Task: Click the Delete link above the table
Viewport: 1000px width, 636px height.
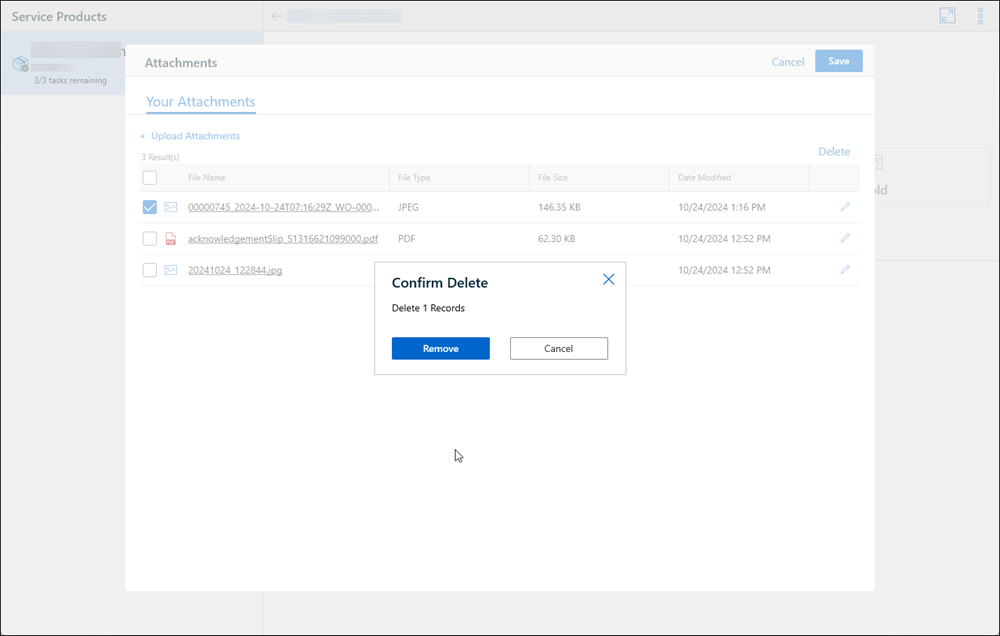Action: click(834, 152)
